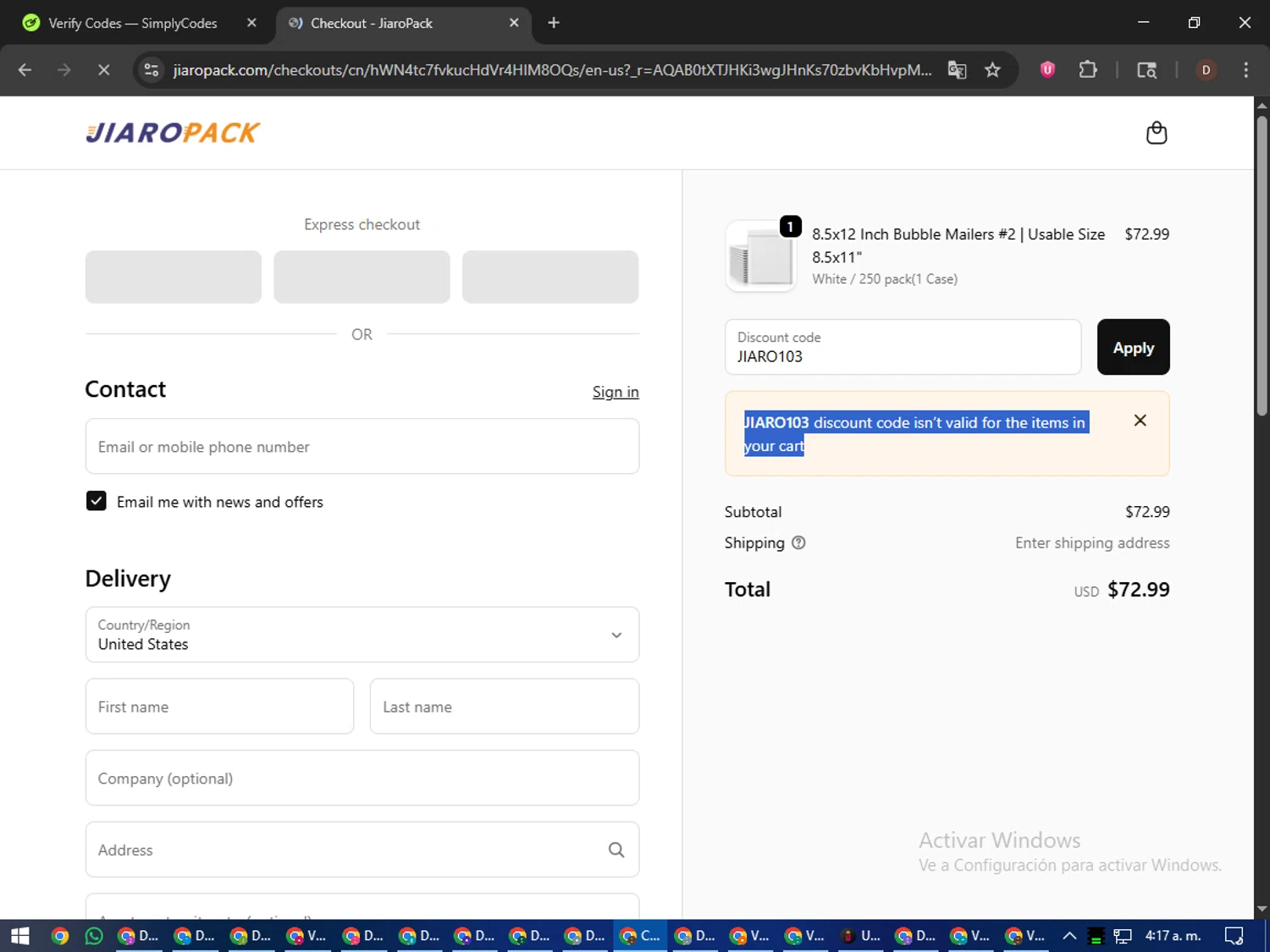Focus the Discount code field
Screen dimensions: 1270x952
click(x=903, y=347)
